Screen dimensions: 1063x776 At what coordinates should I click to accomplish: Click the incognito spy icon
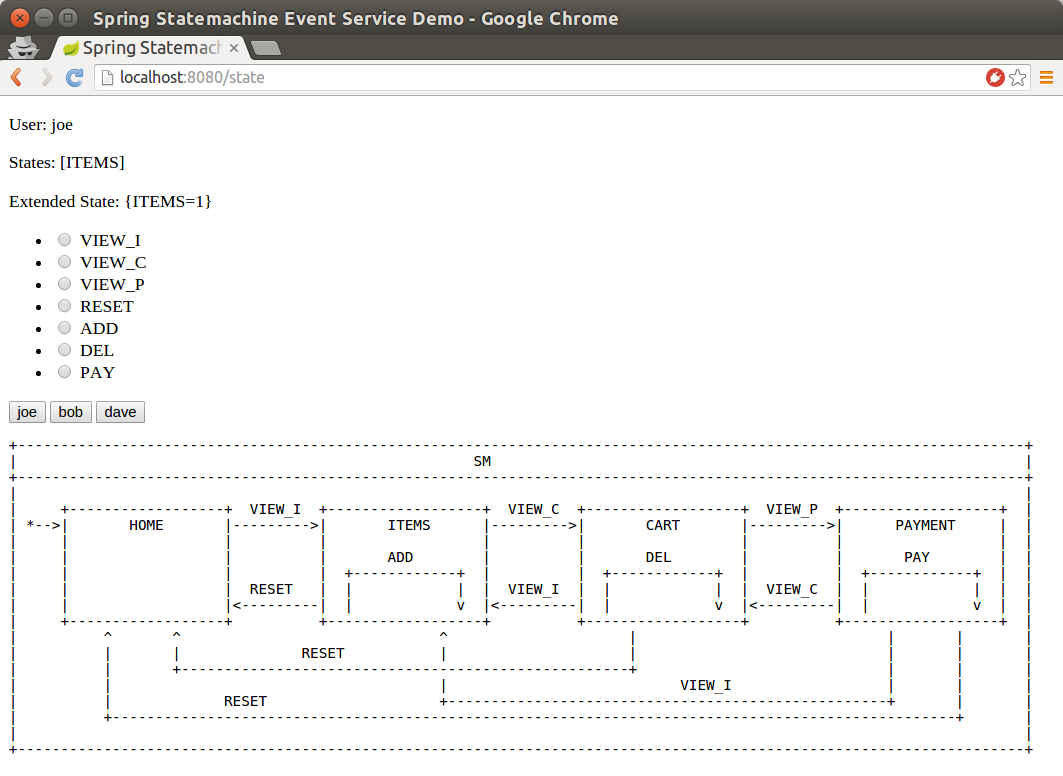click(x=23, y=47)
